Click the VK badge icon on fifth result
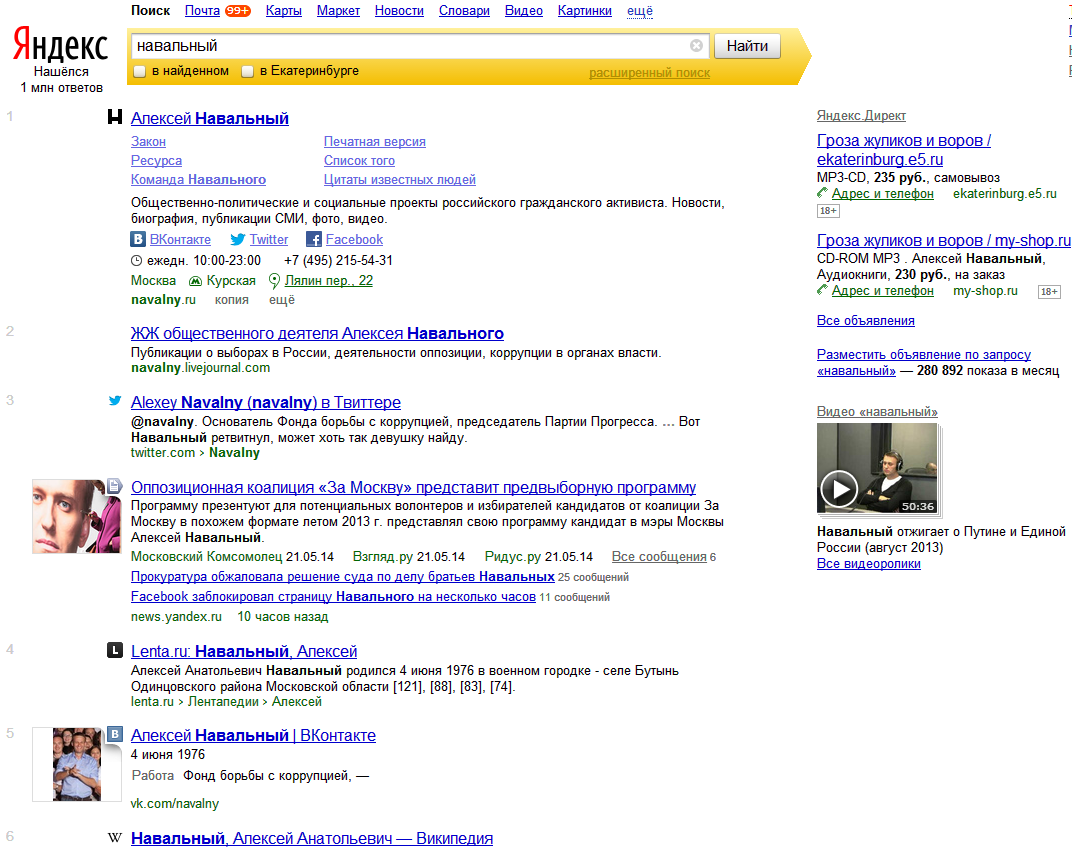 tap(115, 734)
